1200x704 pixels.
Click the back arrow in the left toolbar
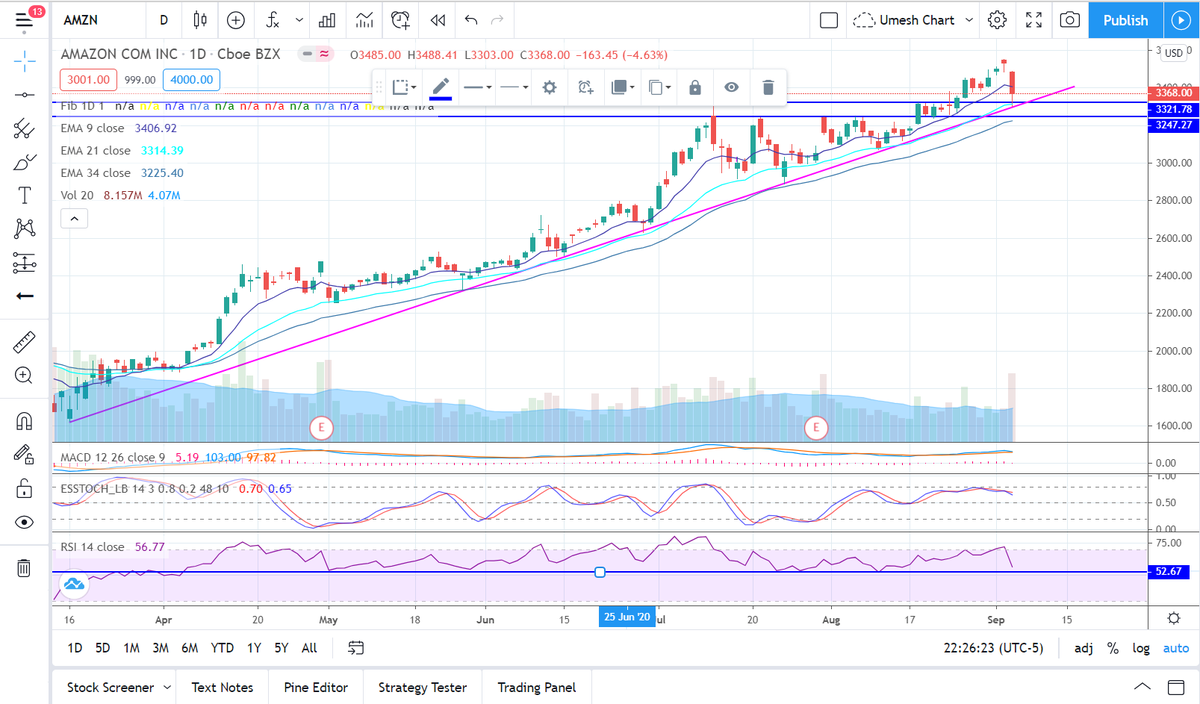(x=25, y=296)
